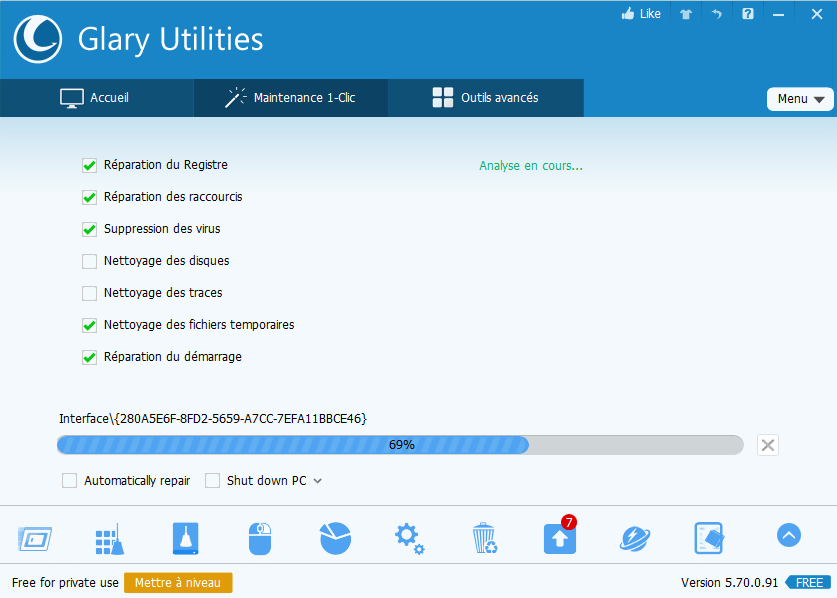Image resolution: width=837 pixels, height=598 pixels.
Task: Select the mouse-shaped Shortcuts Fixer icon
Action: pyautogui.click(x=260, y=538)
